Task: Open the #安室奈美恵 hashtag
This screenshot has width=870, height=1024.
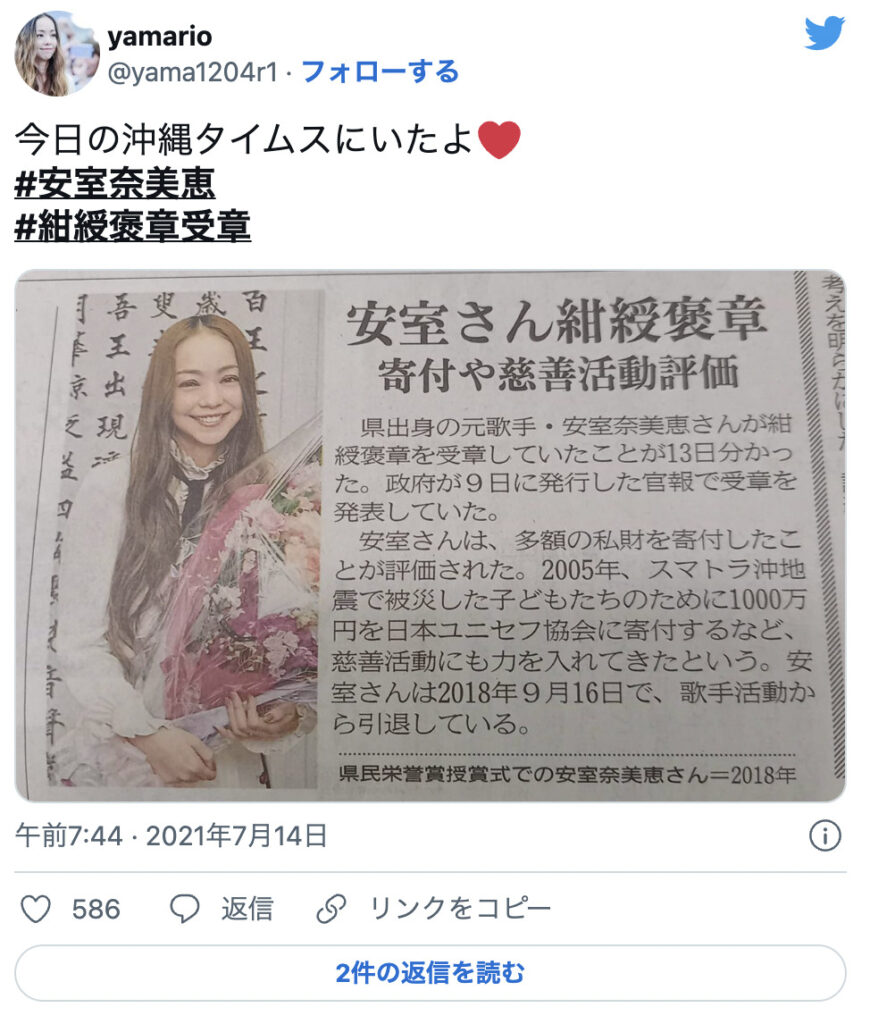Action: click(x=115, y=183)
